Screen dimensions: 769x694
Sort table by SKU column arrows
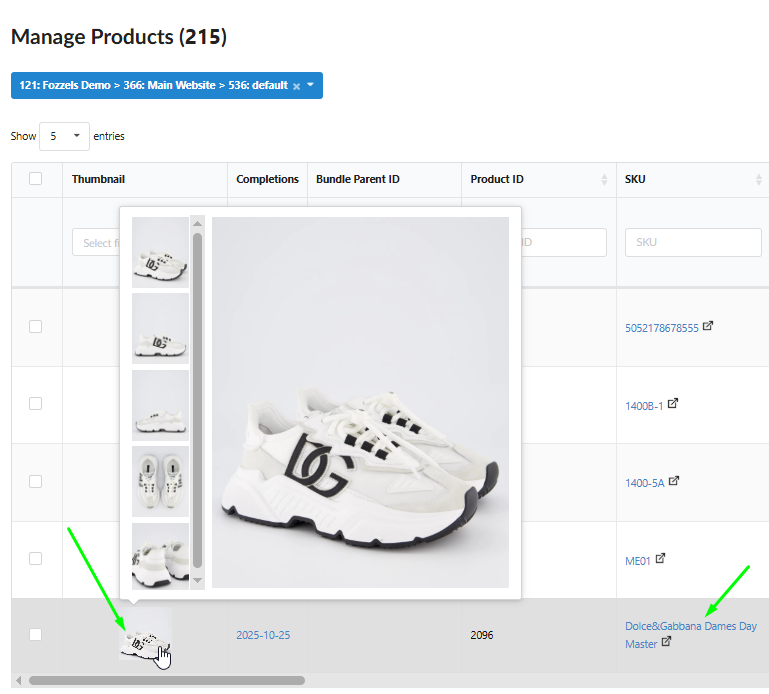coord(759,180)
